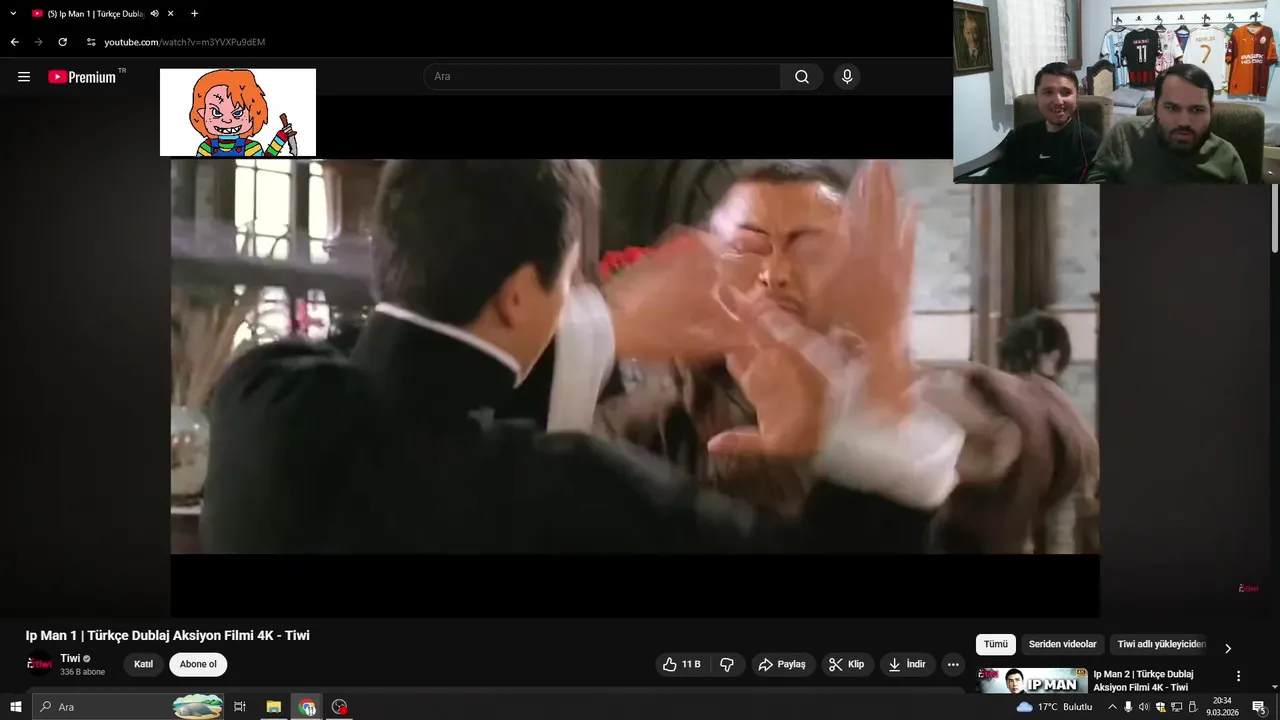View site information icon in address bar
The width and height of the screenshot is (1280, 720).
(91, 42)
